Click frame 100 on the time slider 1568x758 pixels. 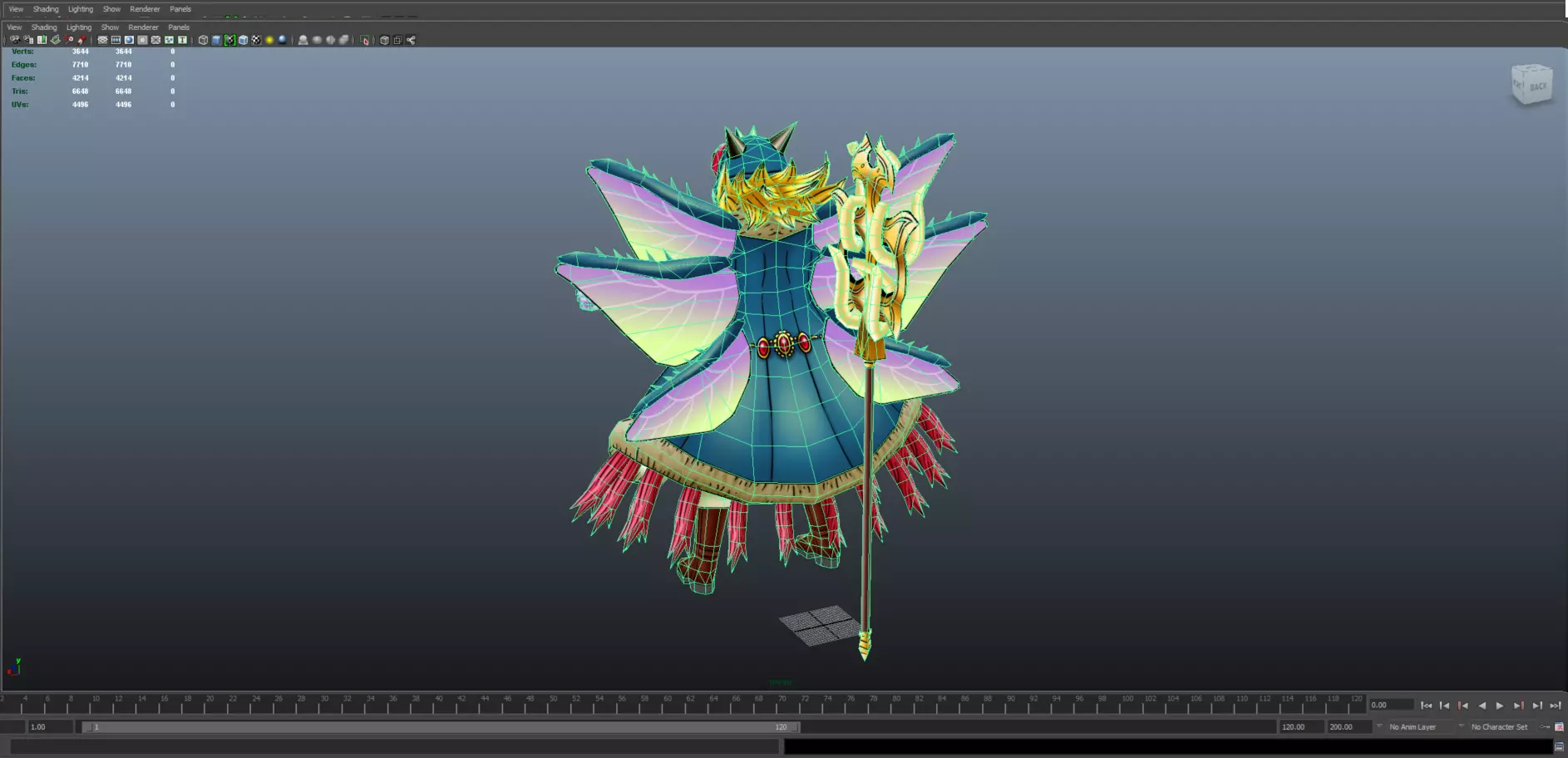point(1127,705)
